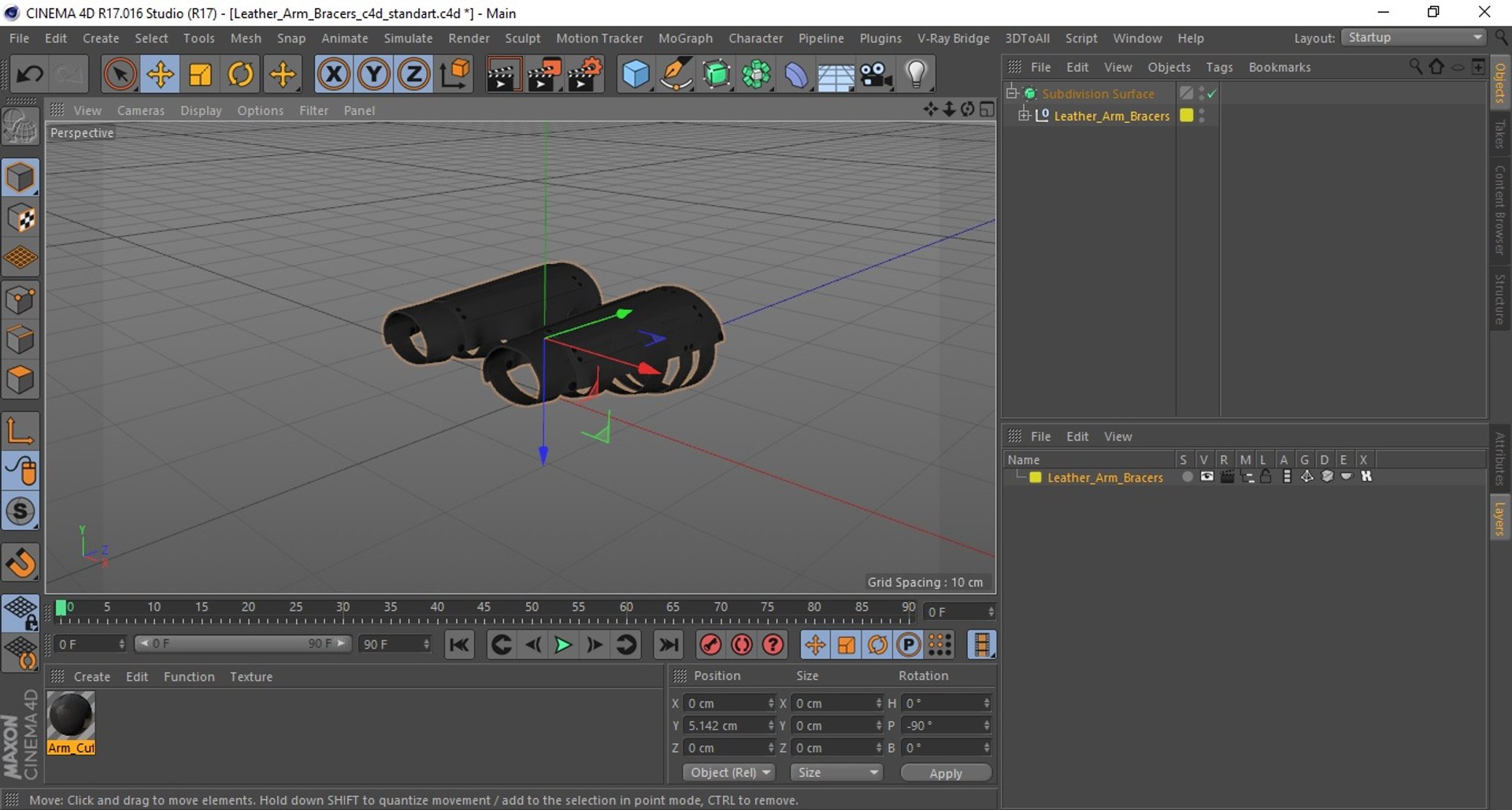
Task: Click the Camera object icon
Action: point(875,75)
